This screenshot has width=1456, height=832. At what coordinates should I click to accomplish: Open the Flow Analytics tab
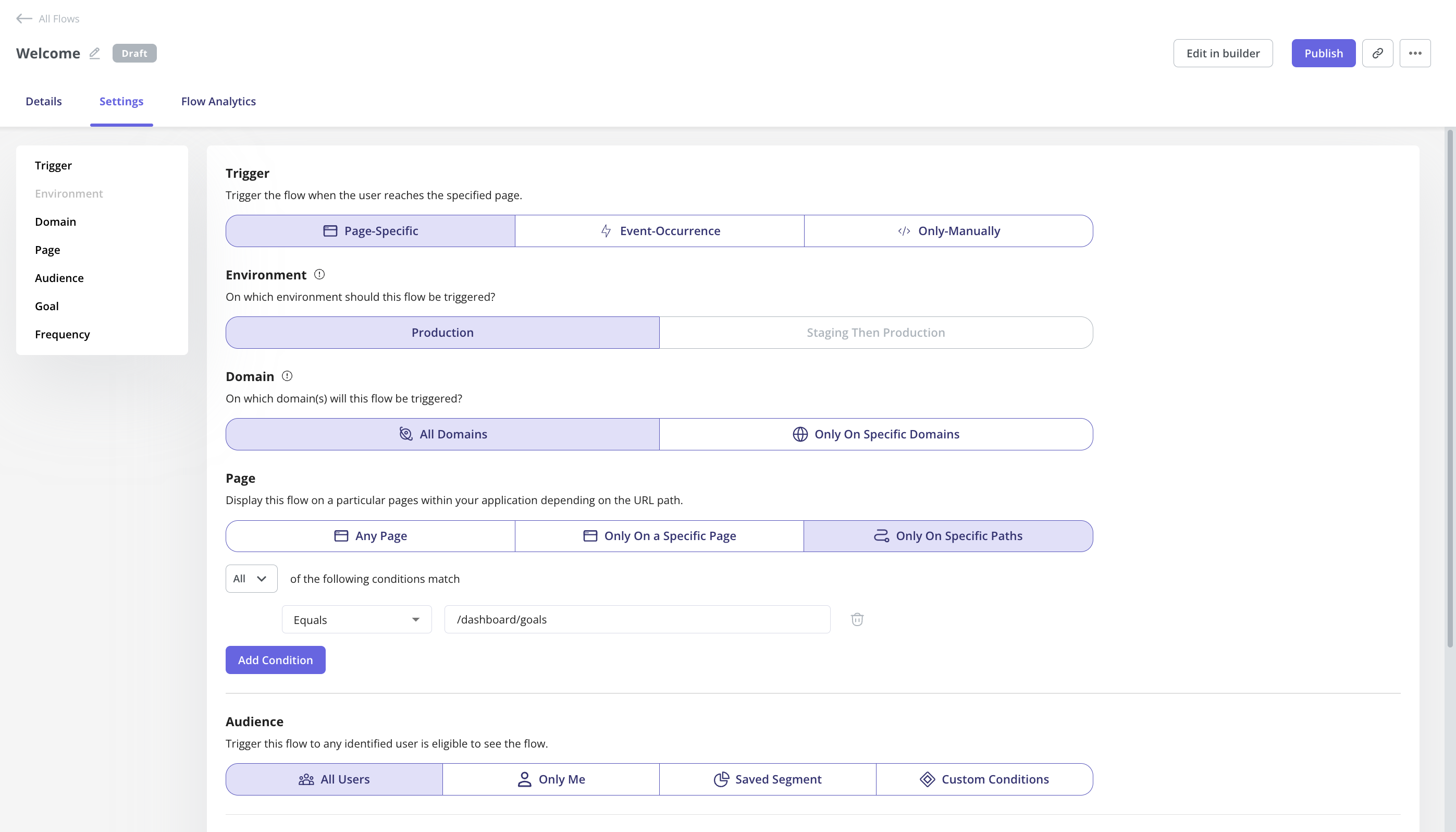point(218,101)
